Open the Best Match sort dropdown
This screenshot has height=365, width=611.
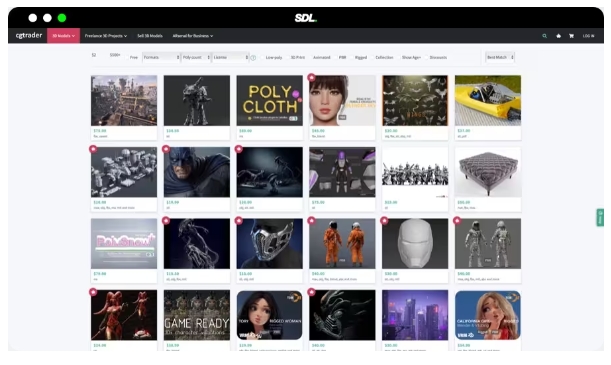500,57
